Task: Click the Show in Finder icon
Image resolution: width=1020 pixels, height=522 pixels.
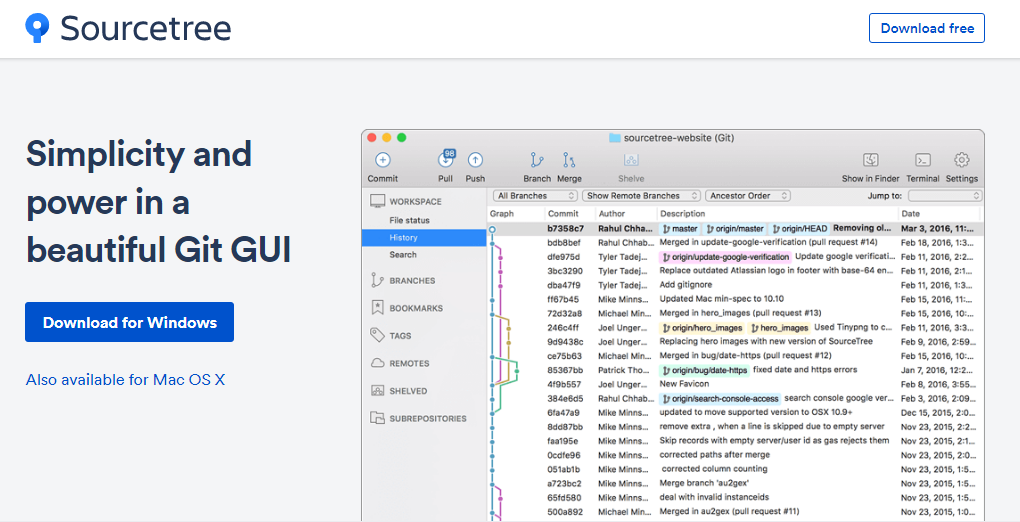Action: coord(870,159)
